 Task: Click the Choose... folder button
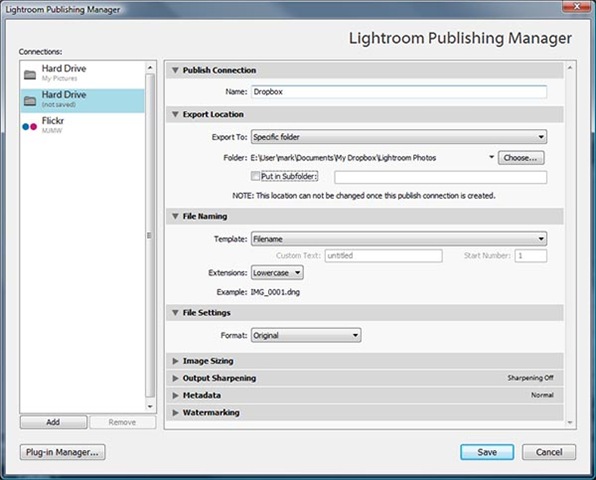click(521, 158)
